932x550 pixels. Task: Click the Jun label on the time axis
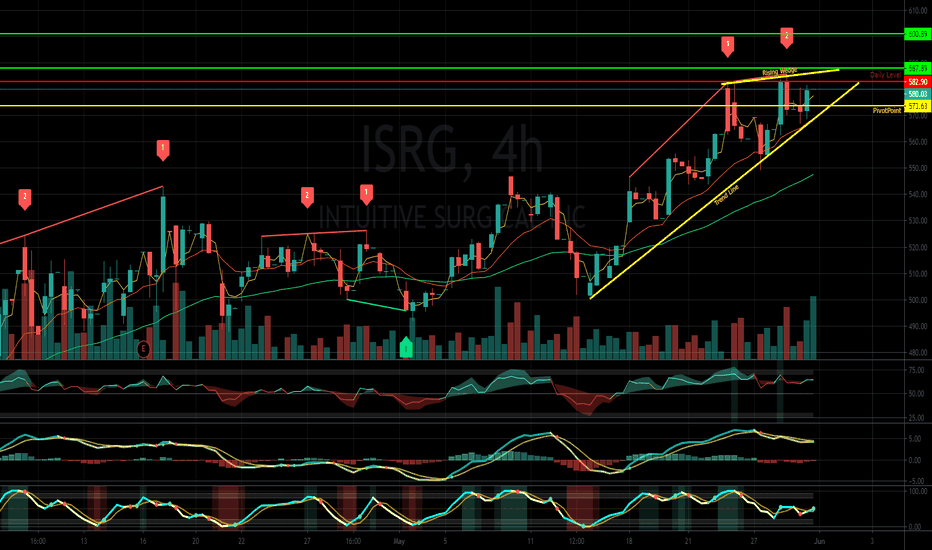(819, 542)
